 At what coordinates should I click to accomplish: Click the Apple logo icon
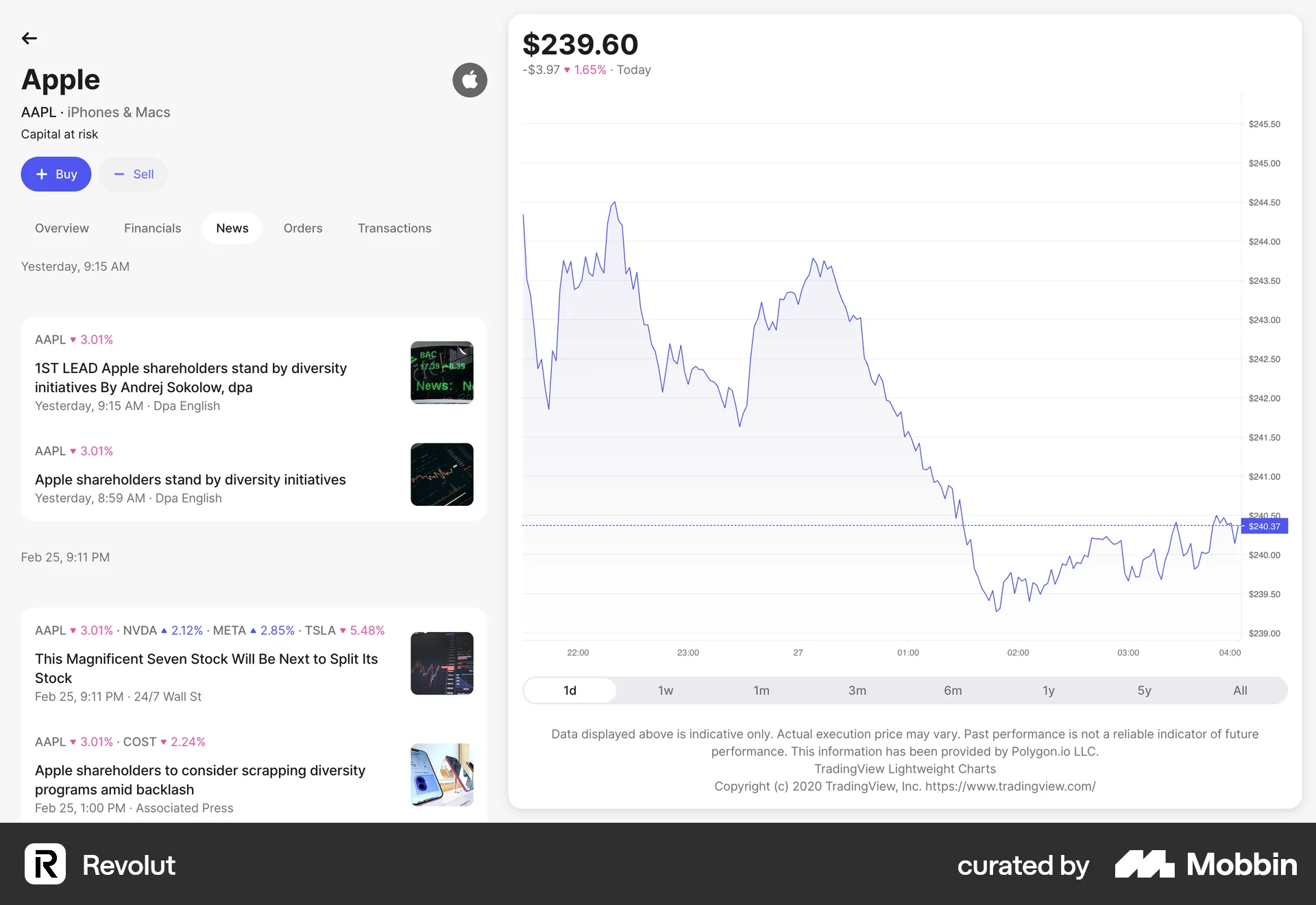click(x=469, y=80)
